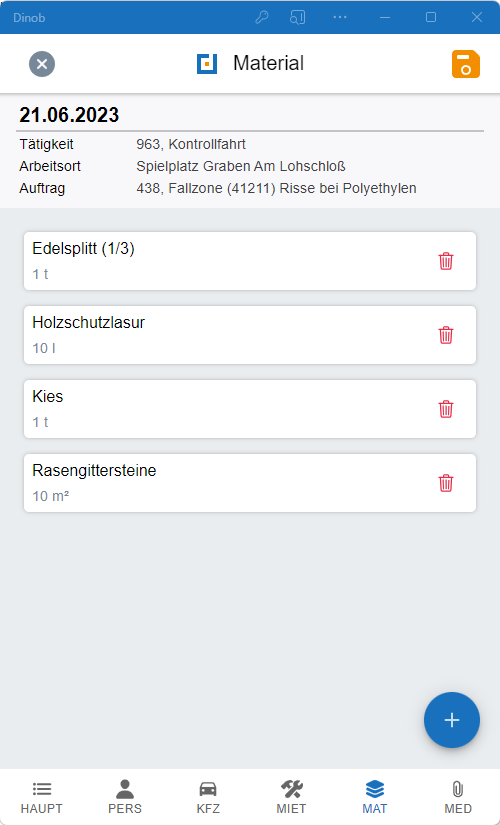The image size is (500, 825).
Task: Open the PERS tab
Action: (x=125, y=797)
